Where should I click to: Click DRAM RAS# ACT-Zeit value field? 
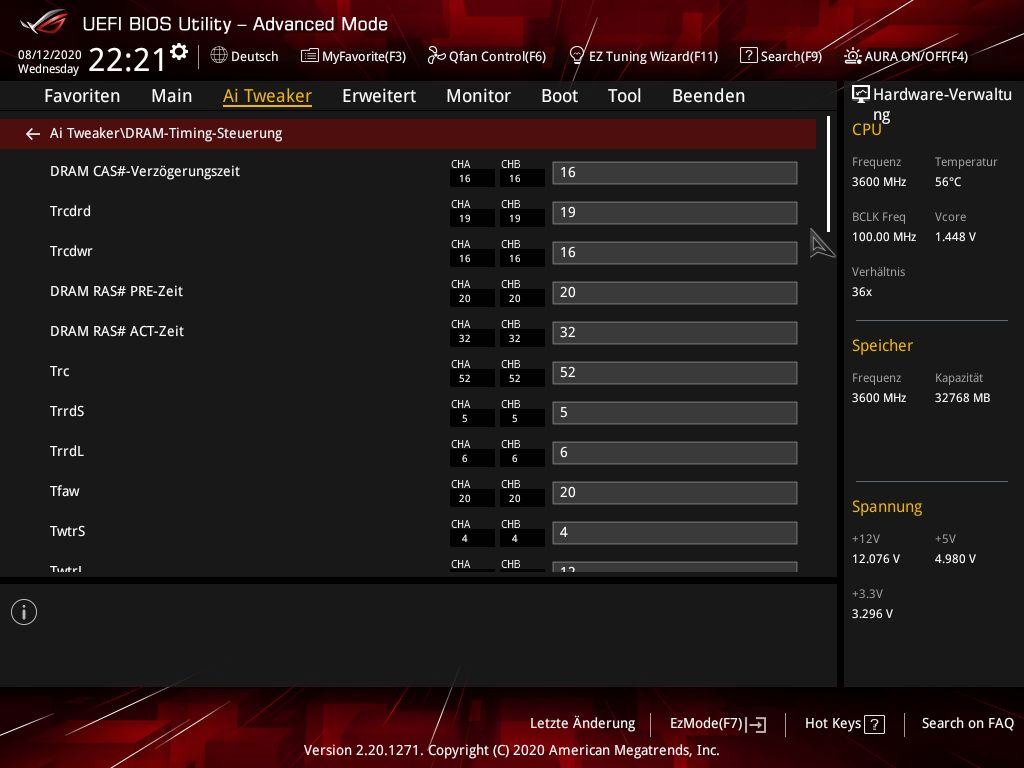(x=675, y=333)
